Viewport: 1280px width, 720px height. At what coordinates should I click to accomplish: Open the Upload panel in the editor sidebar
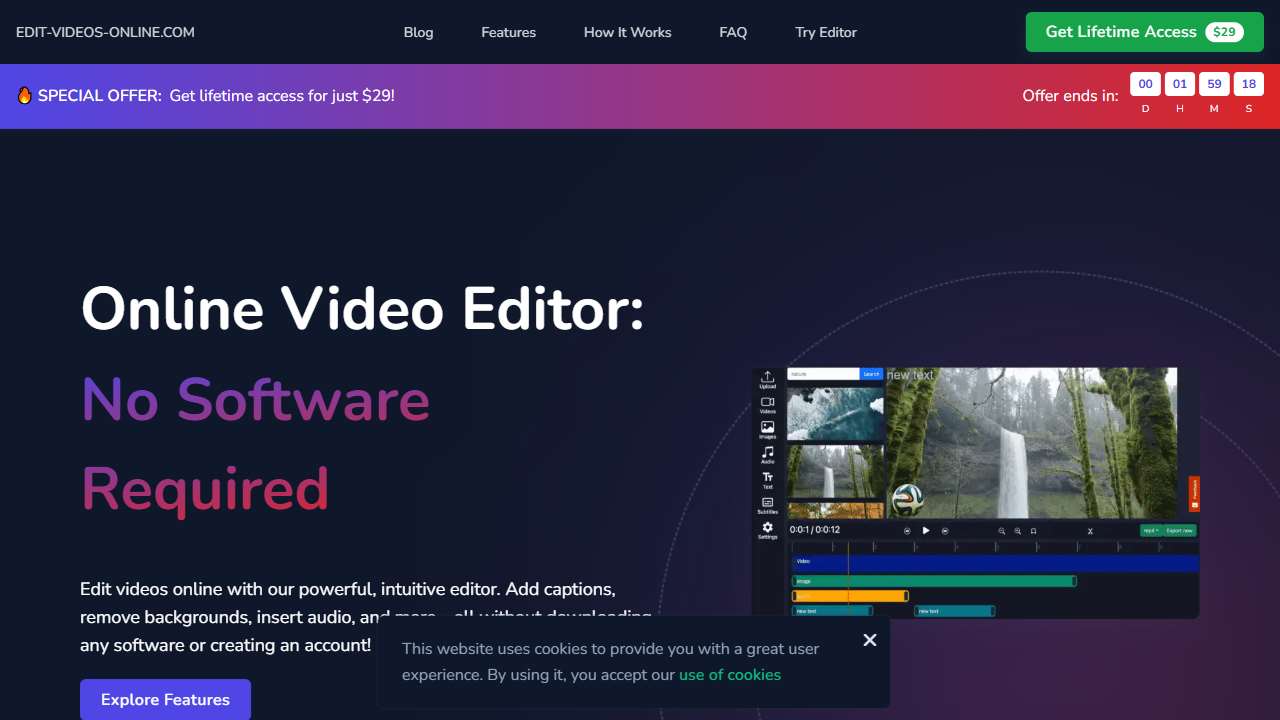pos(767,377)
